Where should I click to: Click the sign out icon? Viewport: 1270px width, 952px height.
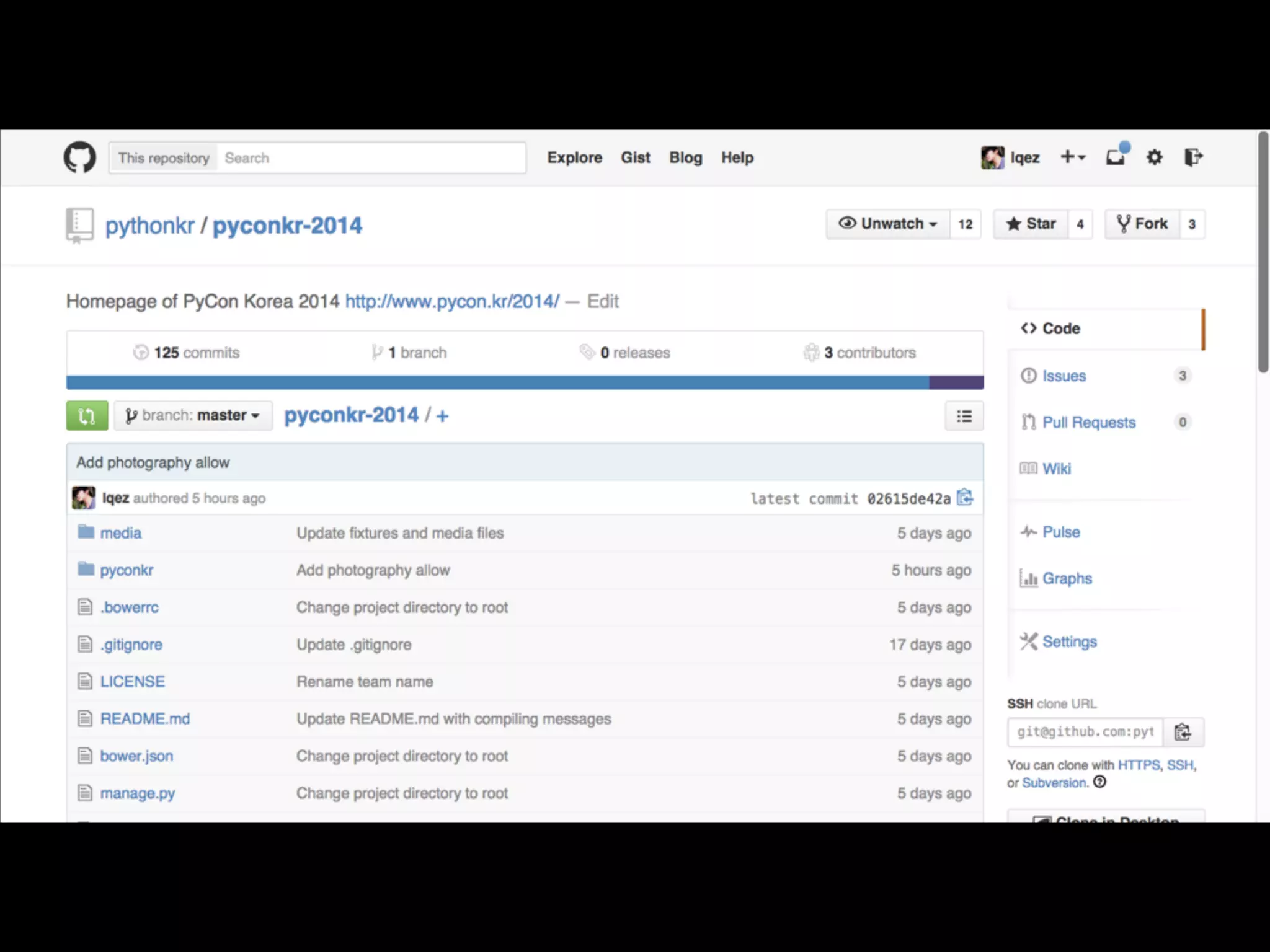[x=1193, y=157]
